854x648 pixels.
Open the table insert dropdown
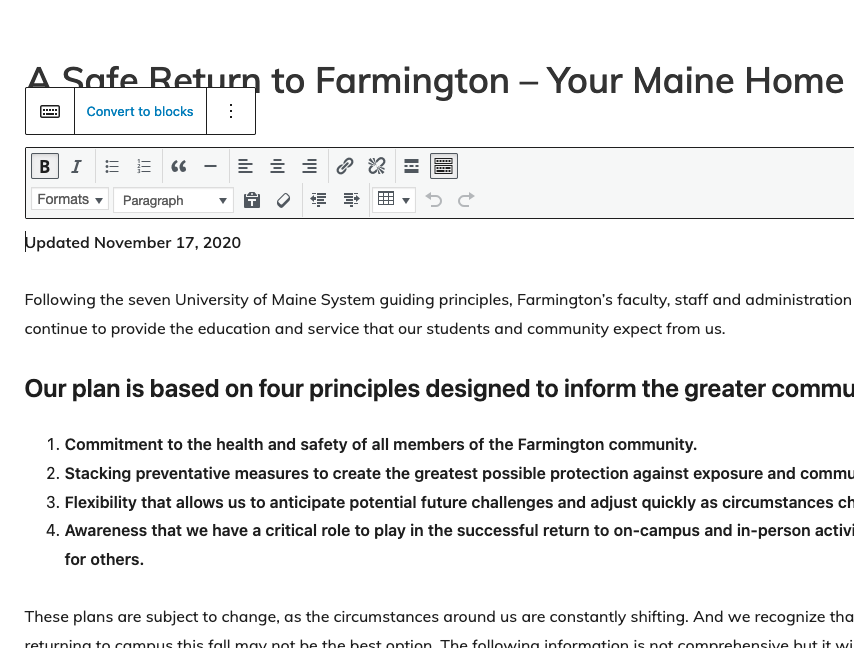pos(394,200)
